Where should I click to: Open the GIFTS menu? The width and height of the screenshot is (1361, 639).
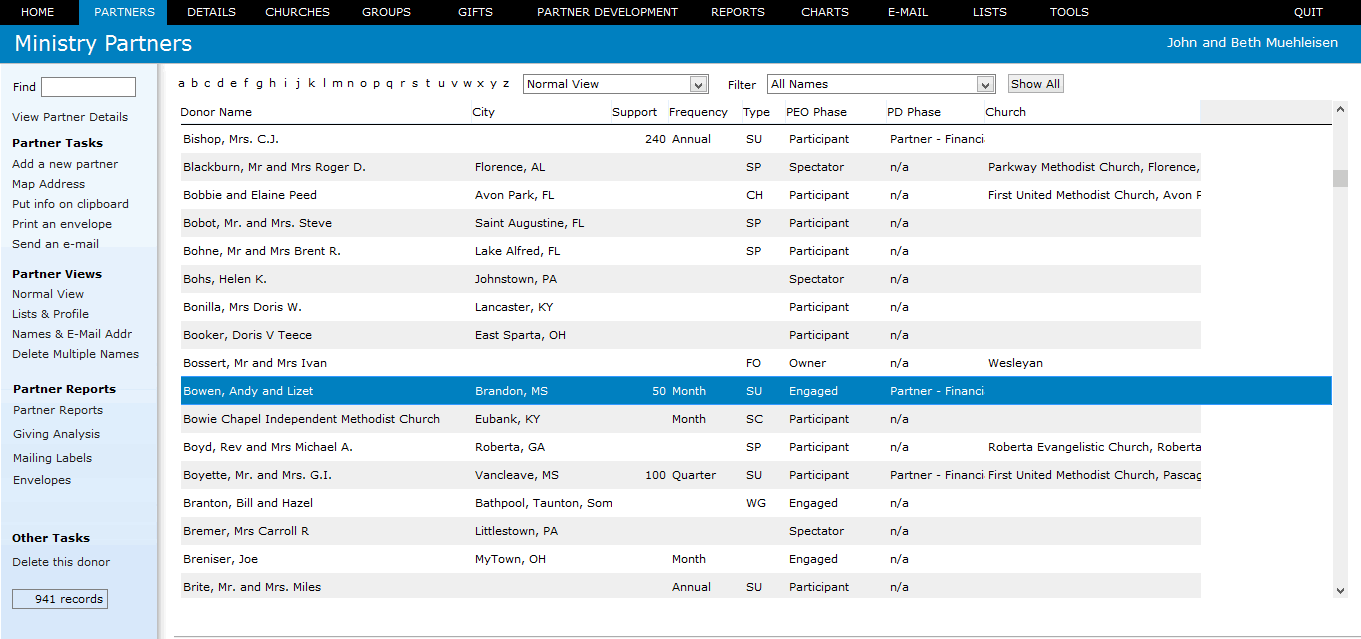coord(475,12)
